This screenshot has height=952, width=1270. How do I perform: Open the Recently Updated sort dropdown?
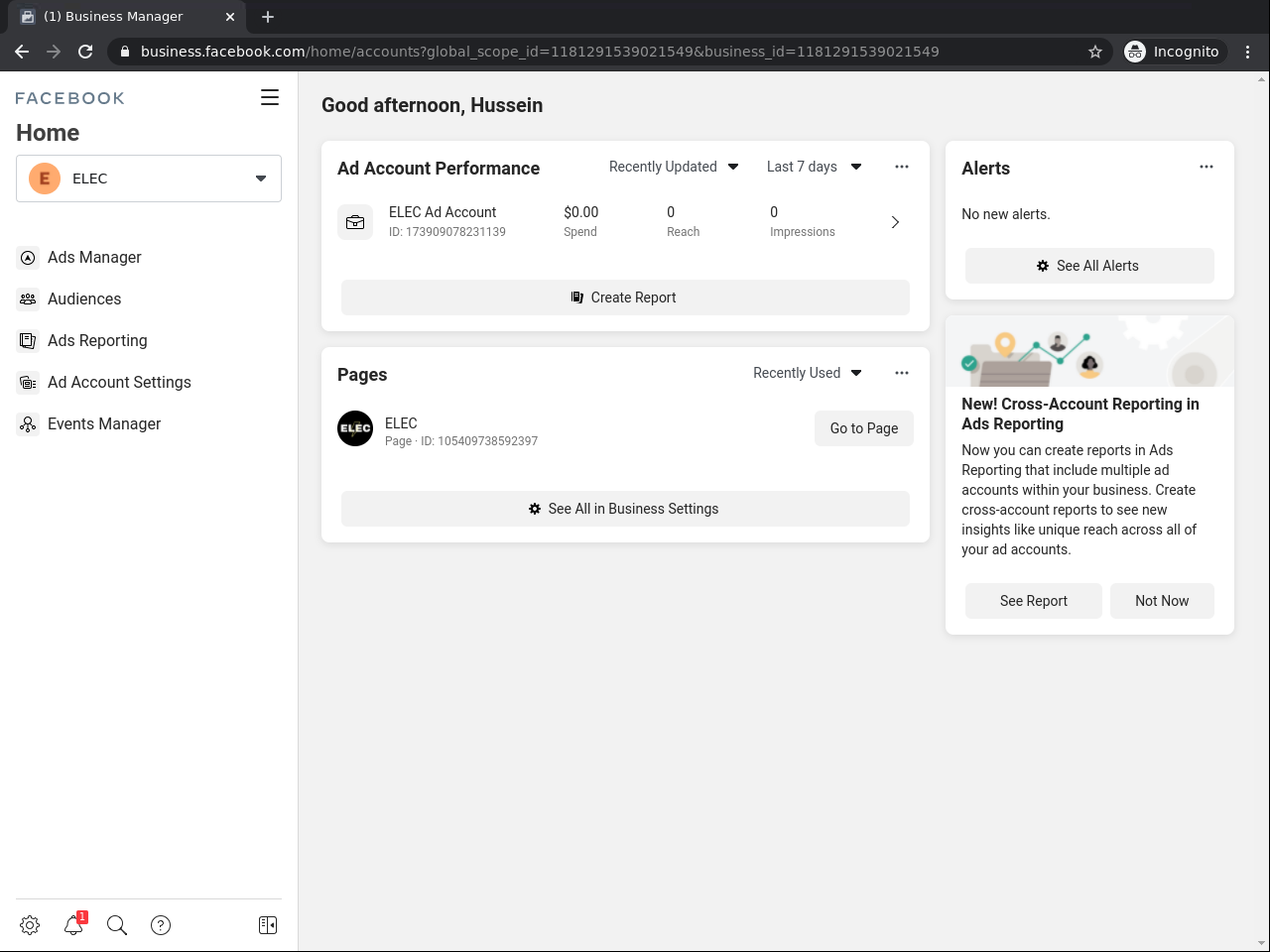click(x=674, y=167)
